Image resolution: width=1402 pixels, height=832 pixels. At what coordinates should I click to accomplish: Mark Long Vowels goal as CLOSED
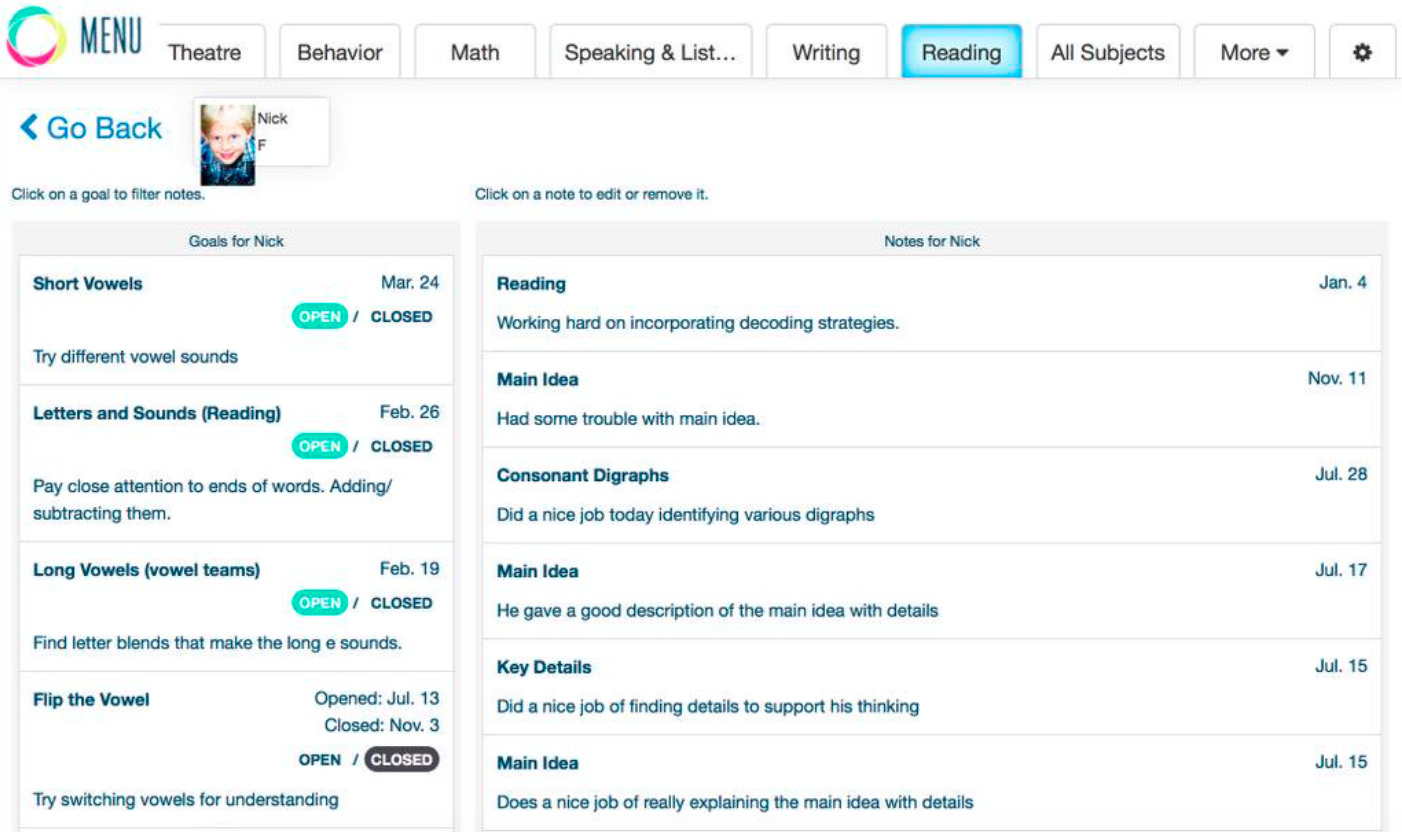[401, 603]
